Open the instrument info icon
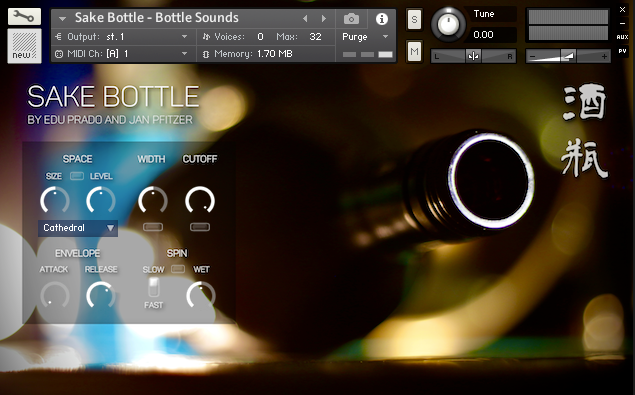 (381, 19)
